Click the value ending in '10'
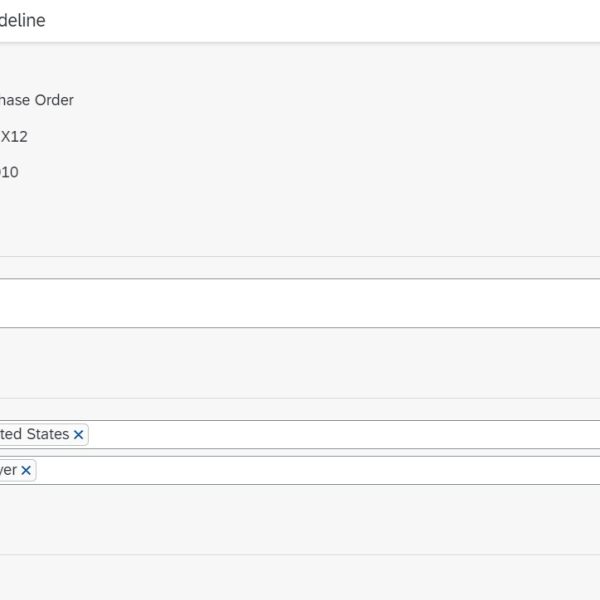 point(9,172)
